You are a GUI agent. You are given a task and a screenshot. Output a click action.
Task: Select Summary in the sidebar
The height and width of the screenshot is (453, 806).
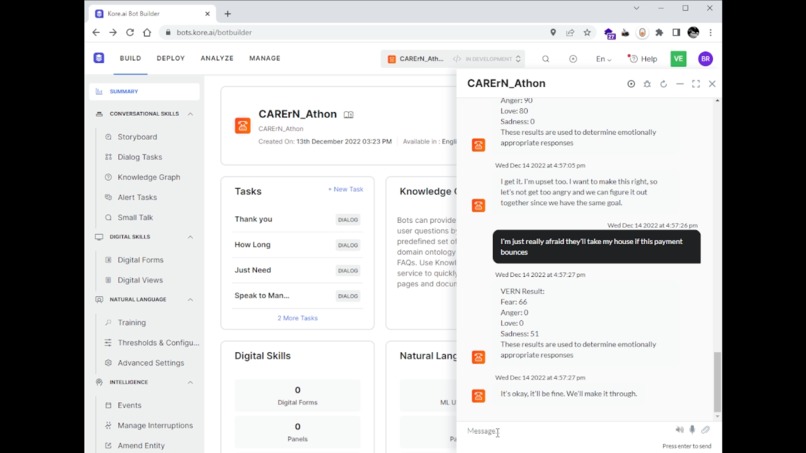pyautogui.click(x=144, y=92)
